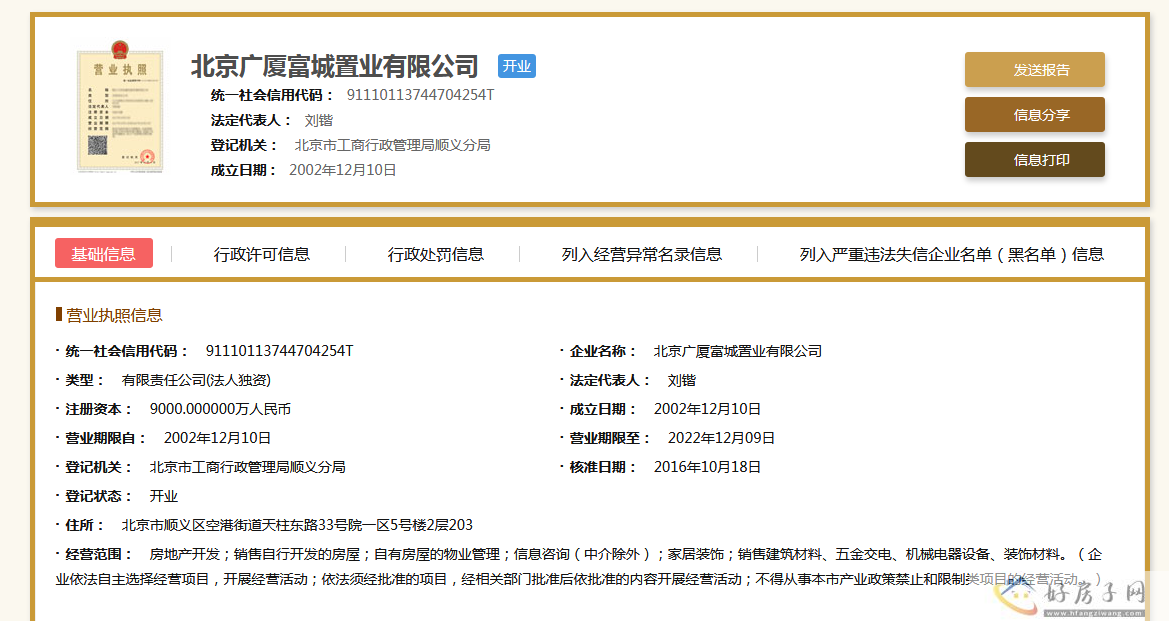Open the 行政处罚信息 tab

435,254
